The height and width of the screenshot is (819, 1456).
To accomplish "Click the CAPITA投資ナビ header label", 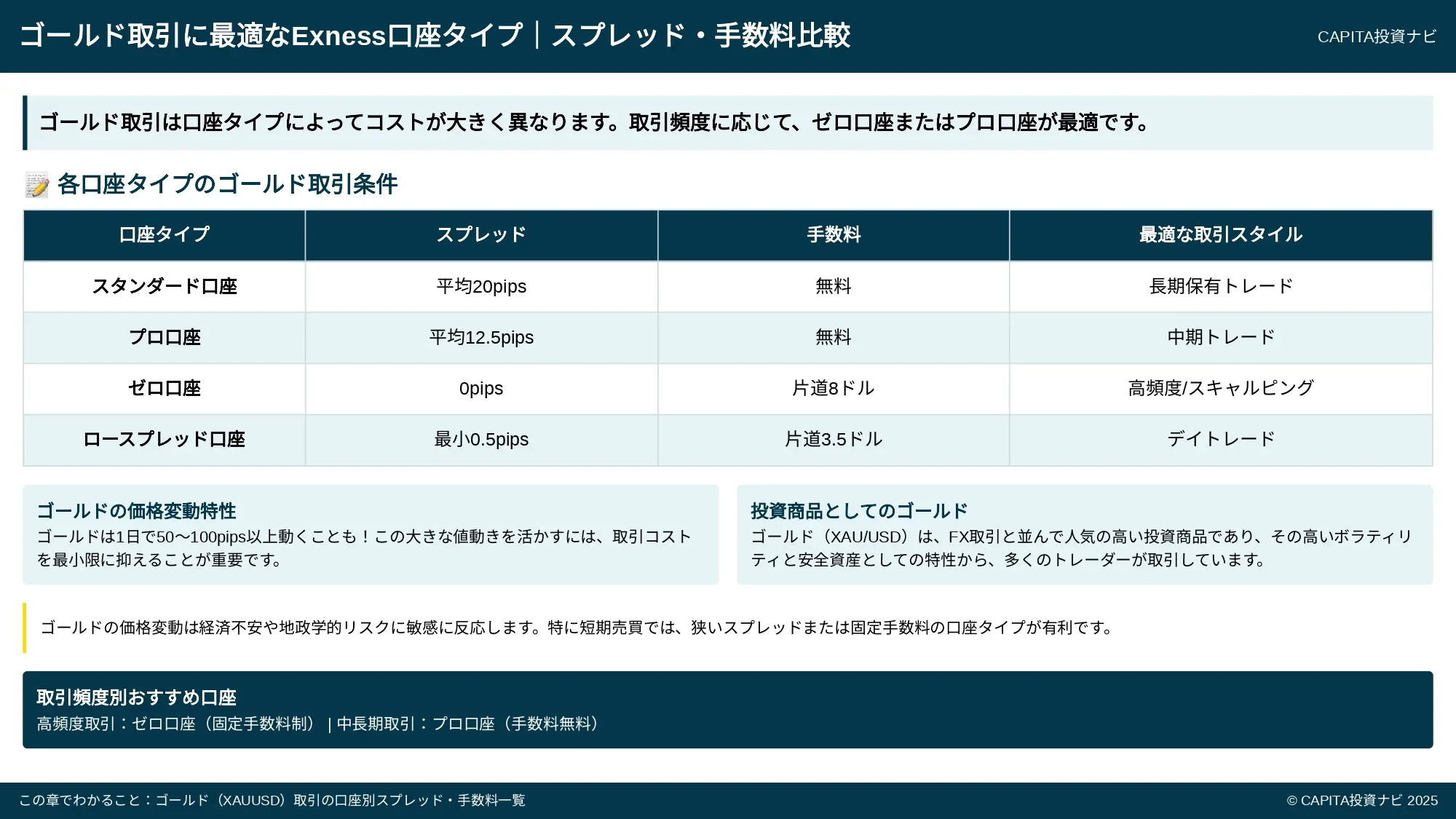I will coord(1377,36).
